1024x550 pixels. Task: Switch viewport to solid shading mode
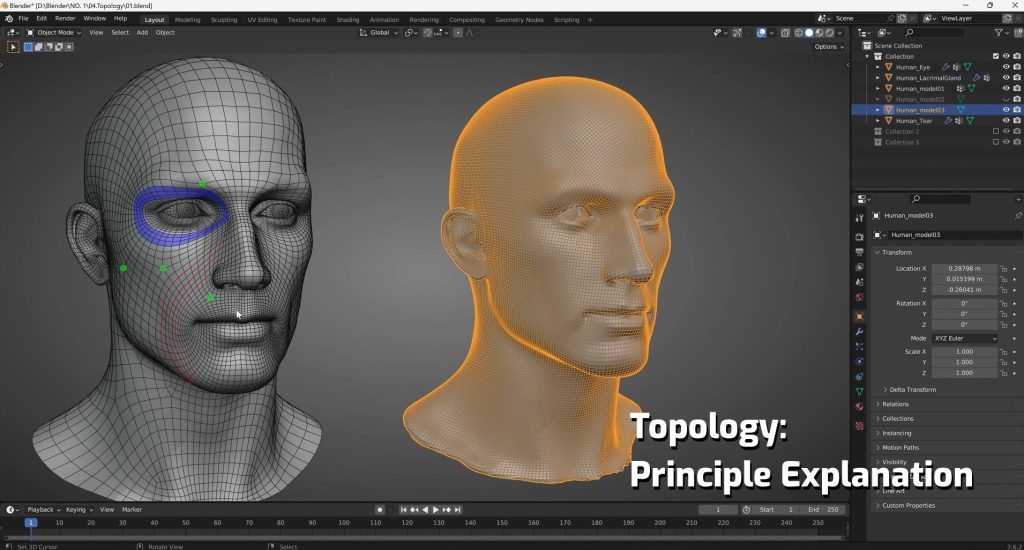point(808,32)
